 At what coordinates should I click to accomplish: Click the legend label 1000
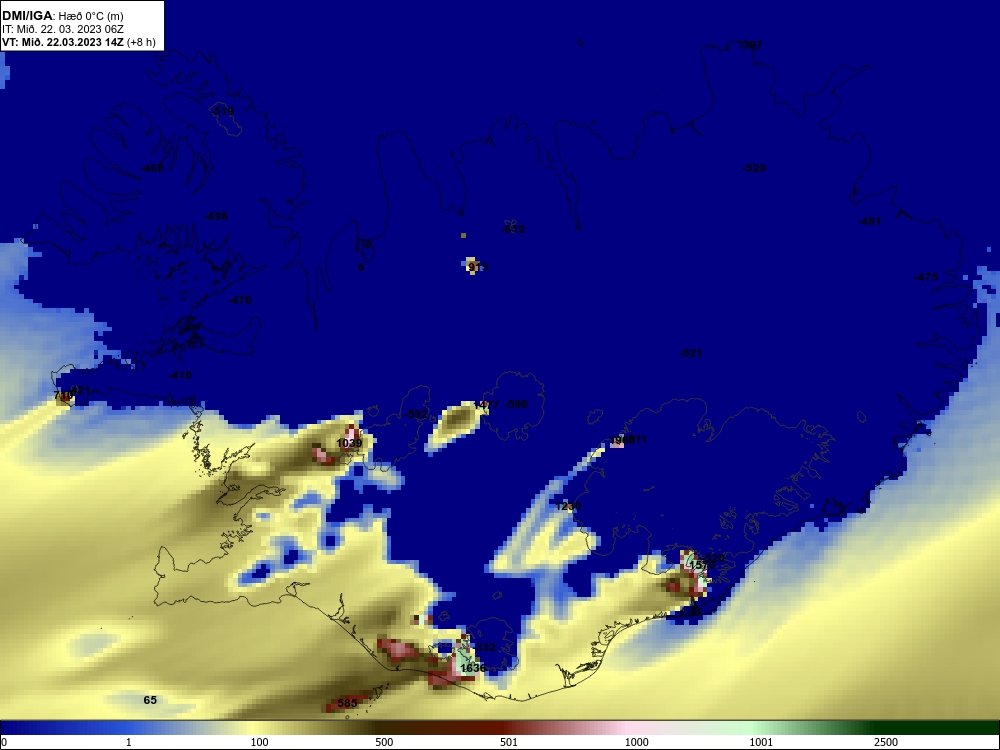636,742
